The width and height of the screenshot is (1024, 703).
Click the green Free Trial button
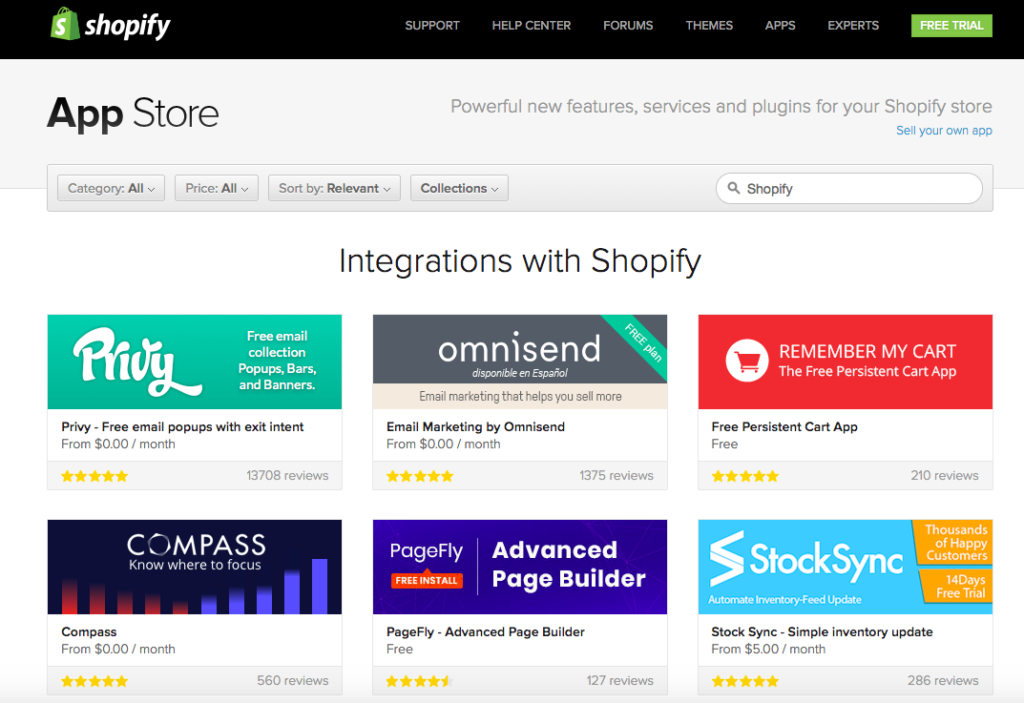[x=951, y=25]
